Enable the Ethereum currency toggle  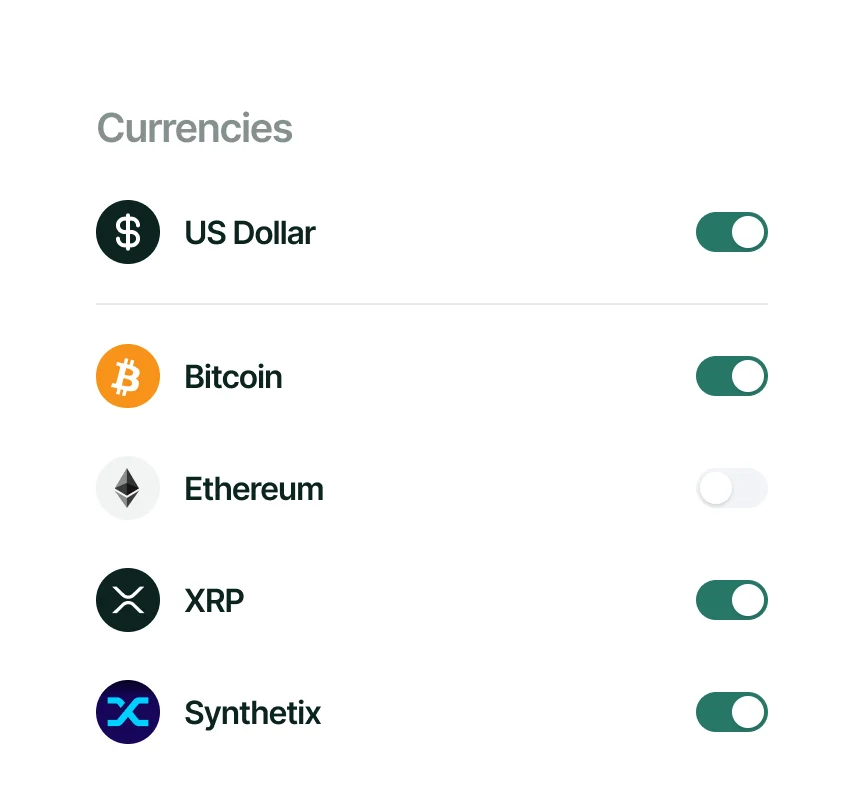pyautogui.click(x=731, y=488)
